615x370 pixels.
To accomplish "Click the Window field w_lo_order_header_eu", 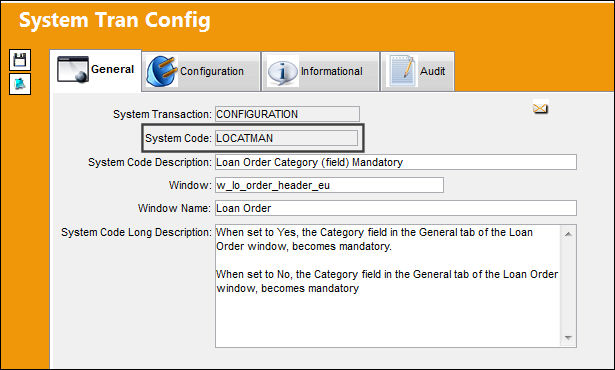I will pyautogui.click(x=329, y=185).
